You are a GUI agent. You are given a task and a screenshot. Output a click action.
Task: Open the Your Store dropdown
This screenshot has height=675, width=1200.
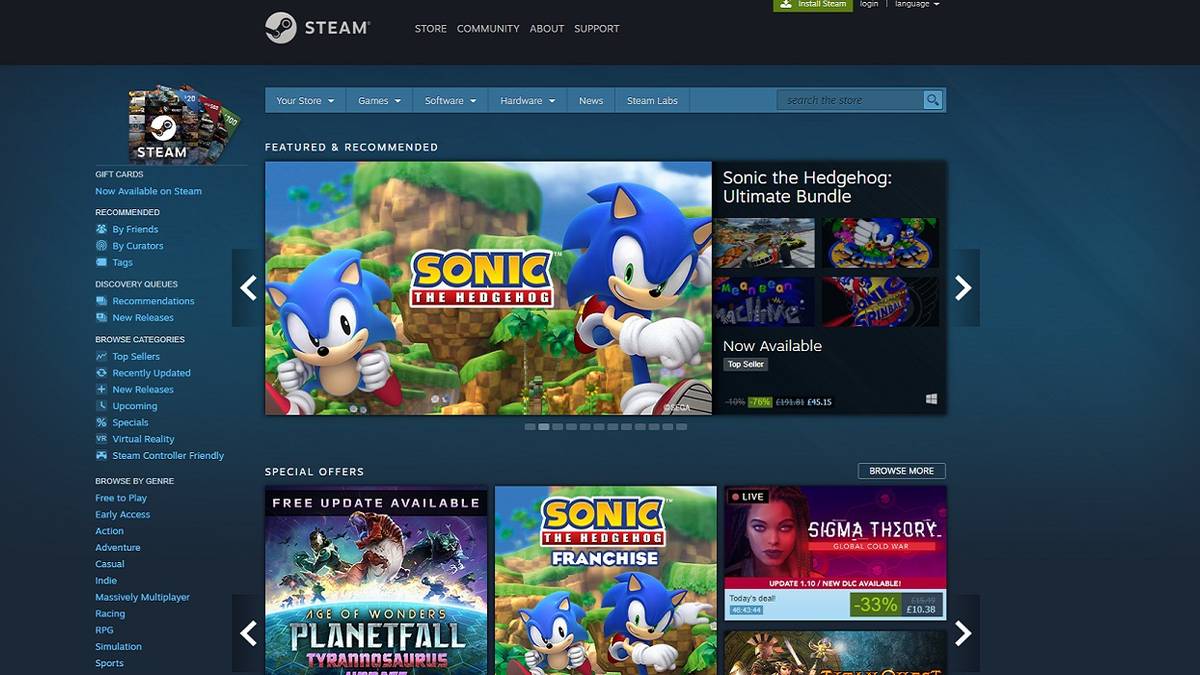click(x=303, y=100)
